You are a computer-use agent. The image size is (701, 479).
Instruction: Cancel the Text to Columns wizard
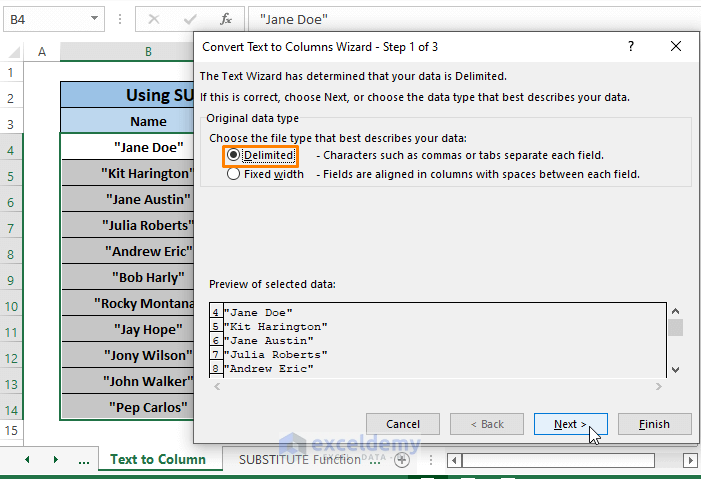402,424
